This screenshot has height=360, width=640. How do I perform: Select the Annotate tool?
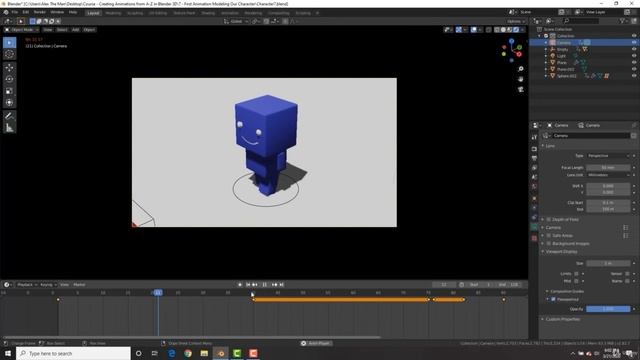pos(9,116)
